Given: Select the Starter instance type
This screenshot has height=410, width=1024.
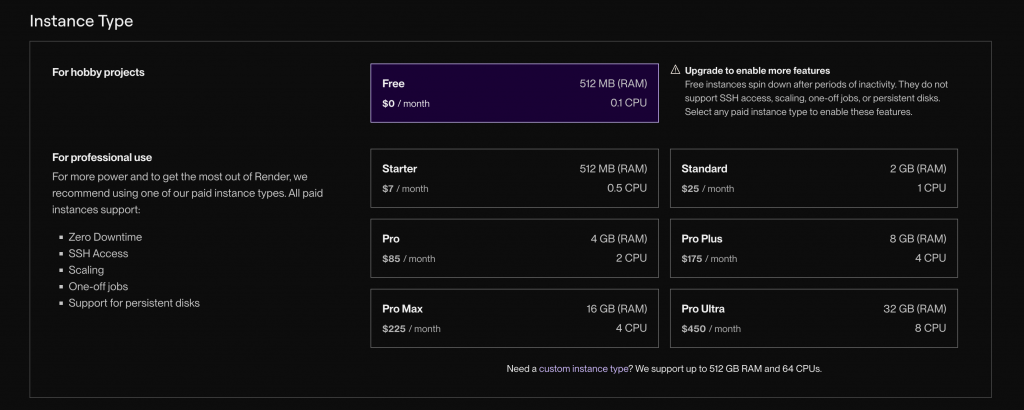Looking at the screenshot, I should pyautogui.click(x=514, y=178).
